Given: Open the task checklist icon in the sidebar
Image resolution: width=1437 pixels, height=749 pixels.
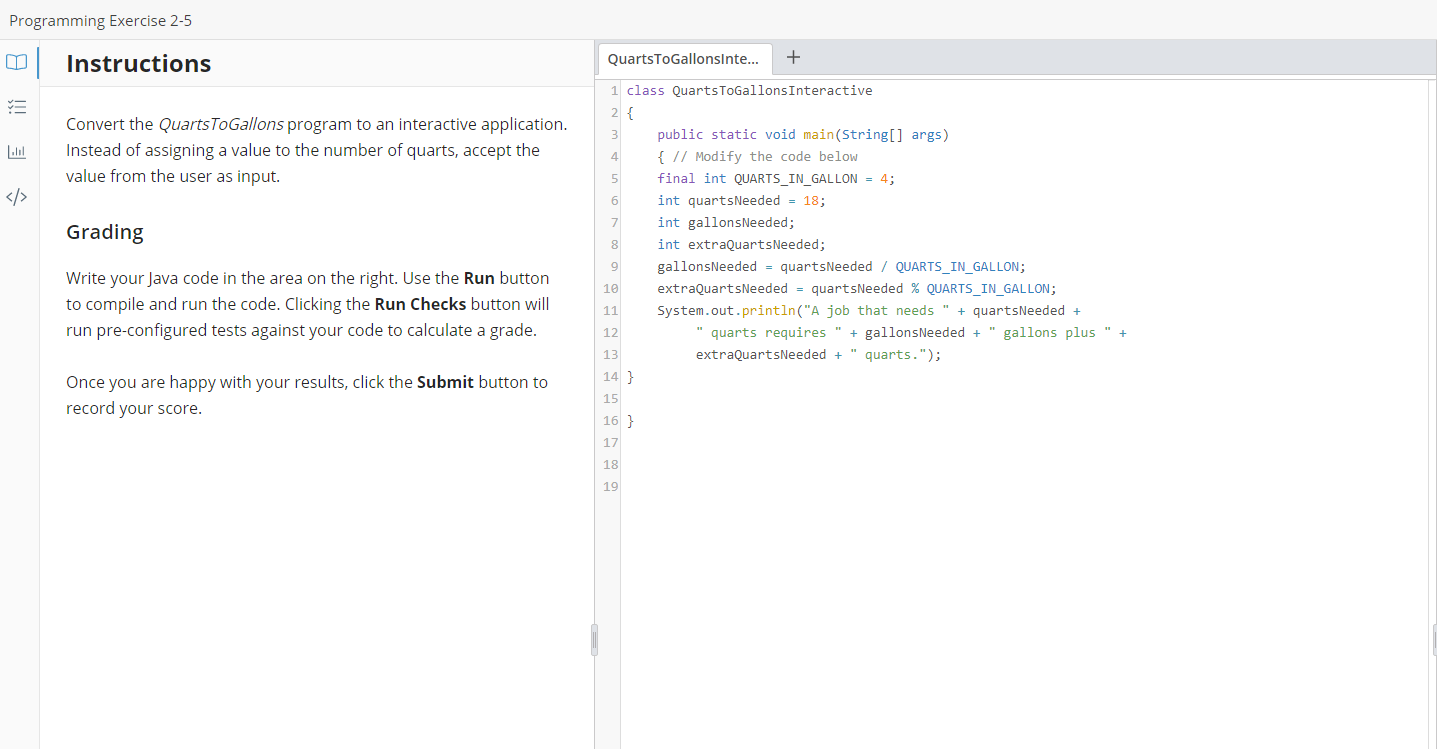Looking at the screenshot, I should point(16,107).
